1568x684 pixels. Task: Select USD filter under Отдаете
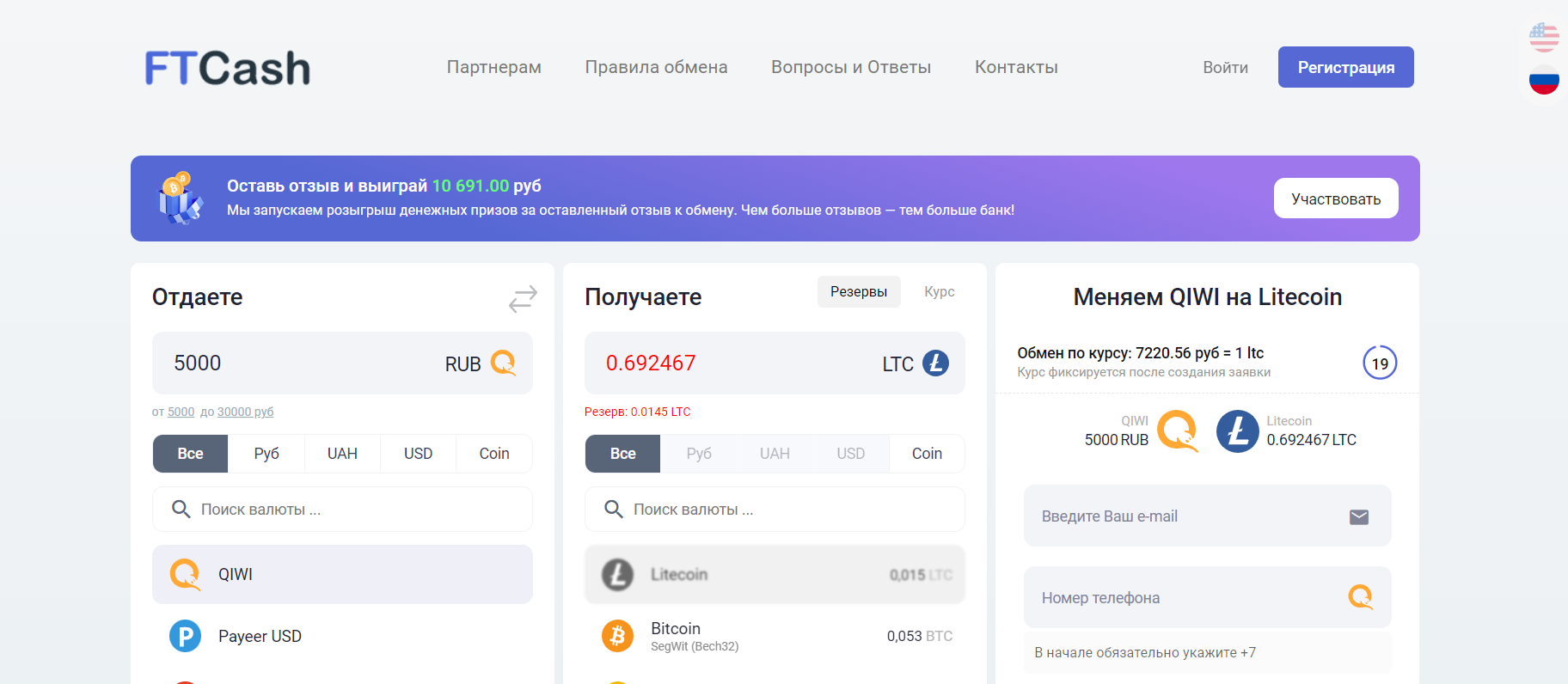click(x=419, y=454)
